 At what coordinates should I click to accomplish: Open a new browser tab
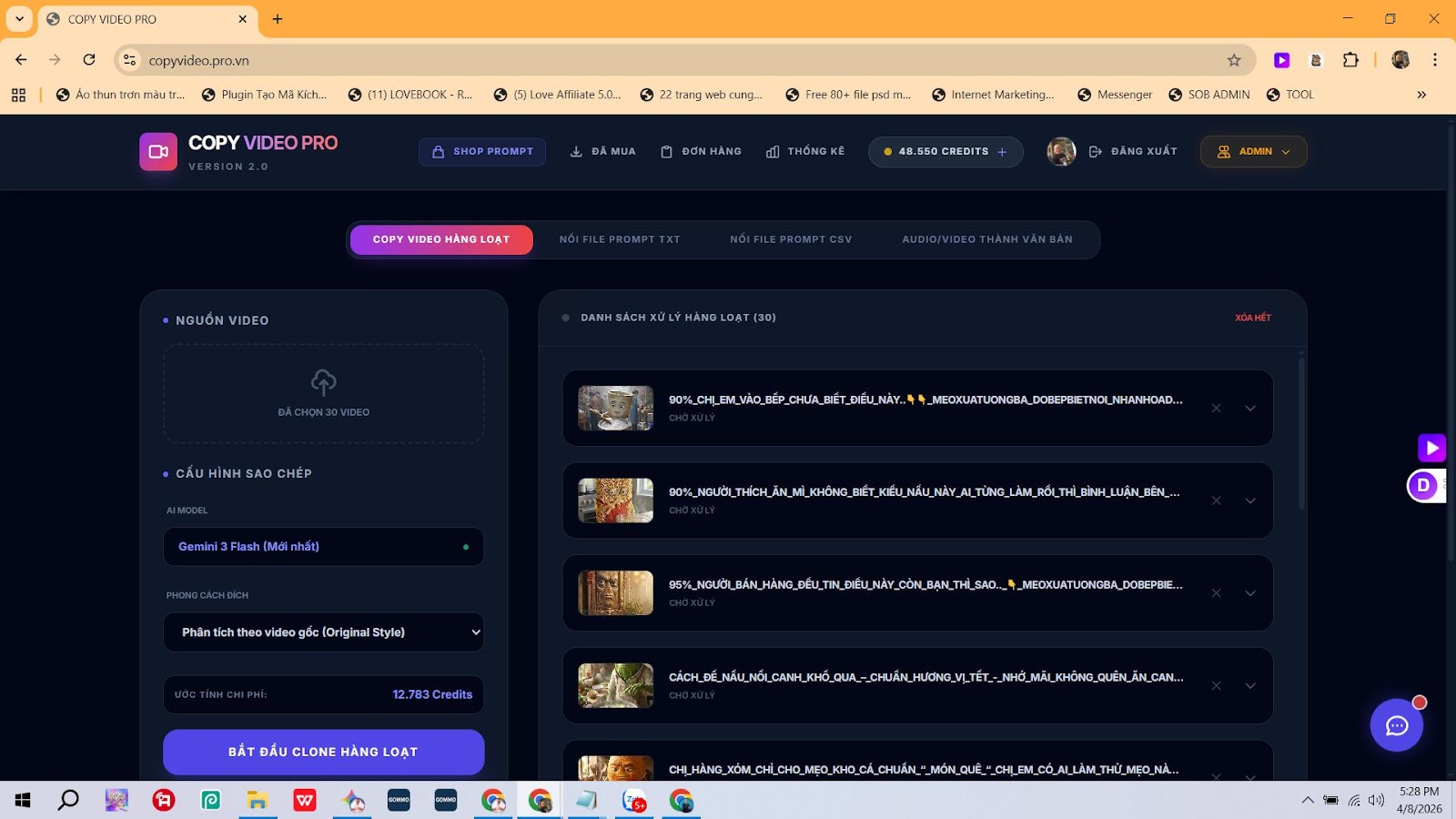278,19
